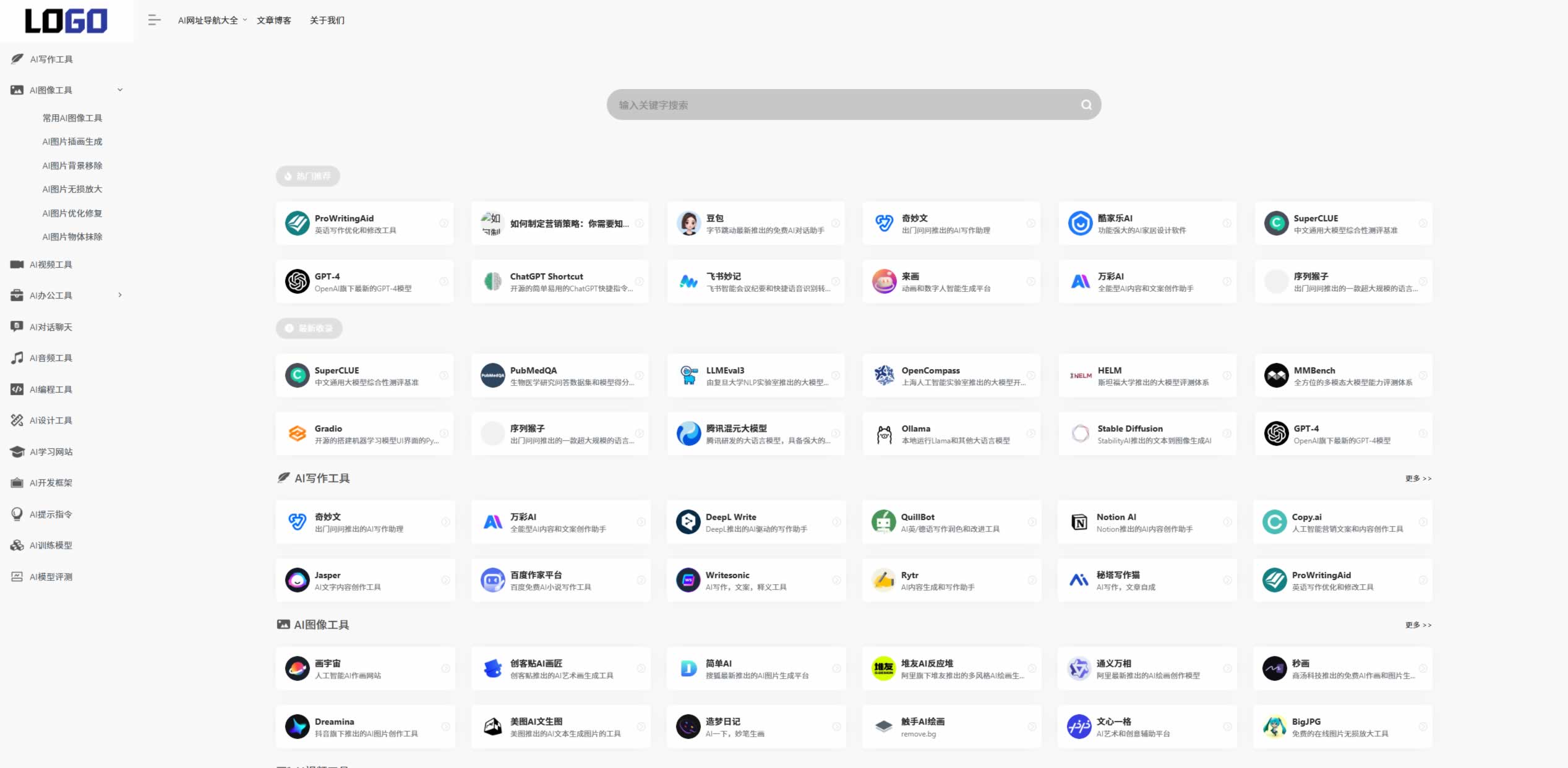1568x768 pixels.
Task: Open the 关于我们 menu item
Action: coord(327,20)
